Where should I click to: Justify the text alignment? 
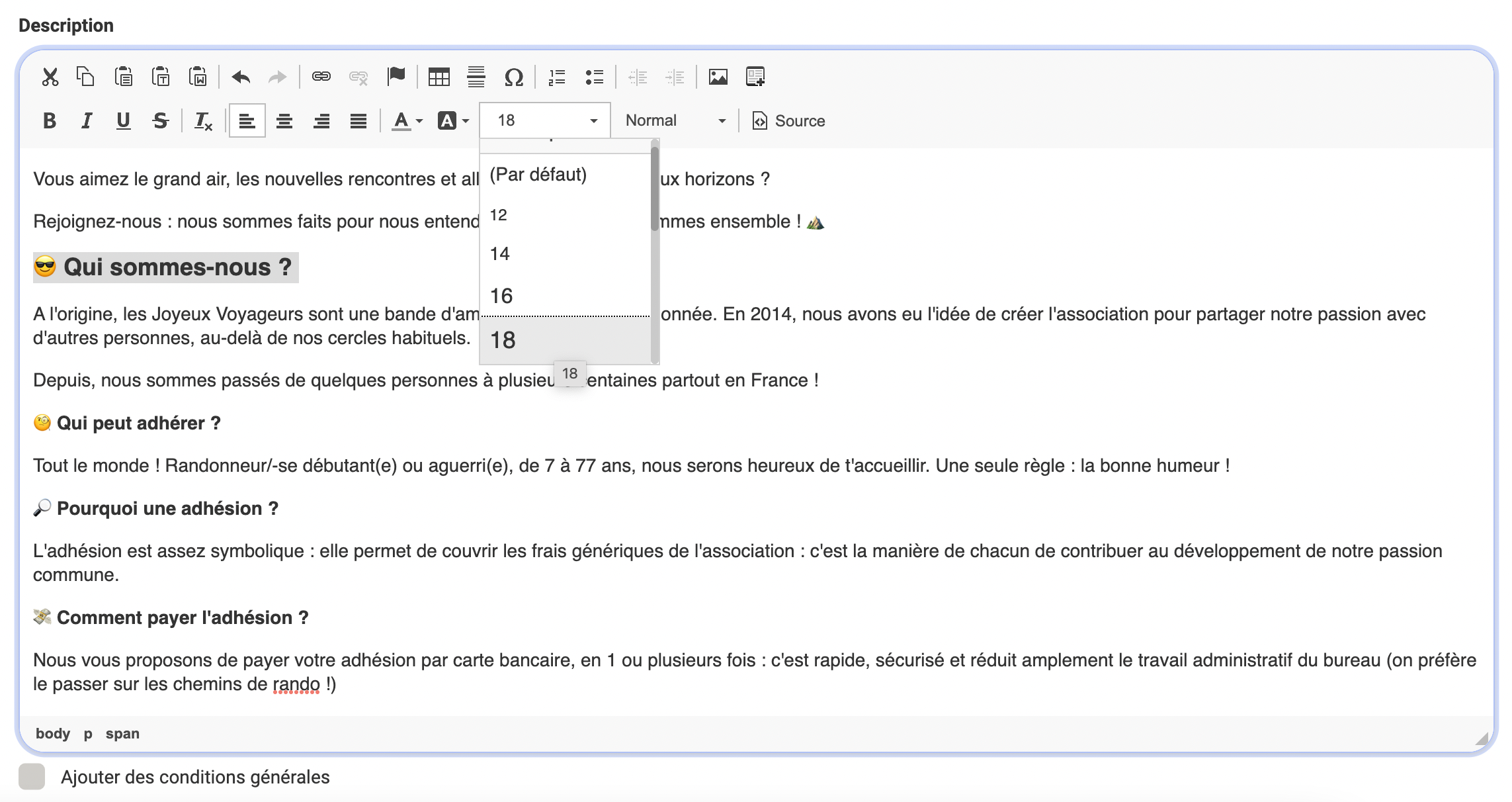tap(358, 121)
